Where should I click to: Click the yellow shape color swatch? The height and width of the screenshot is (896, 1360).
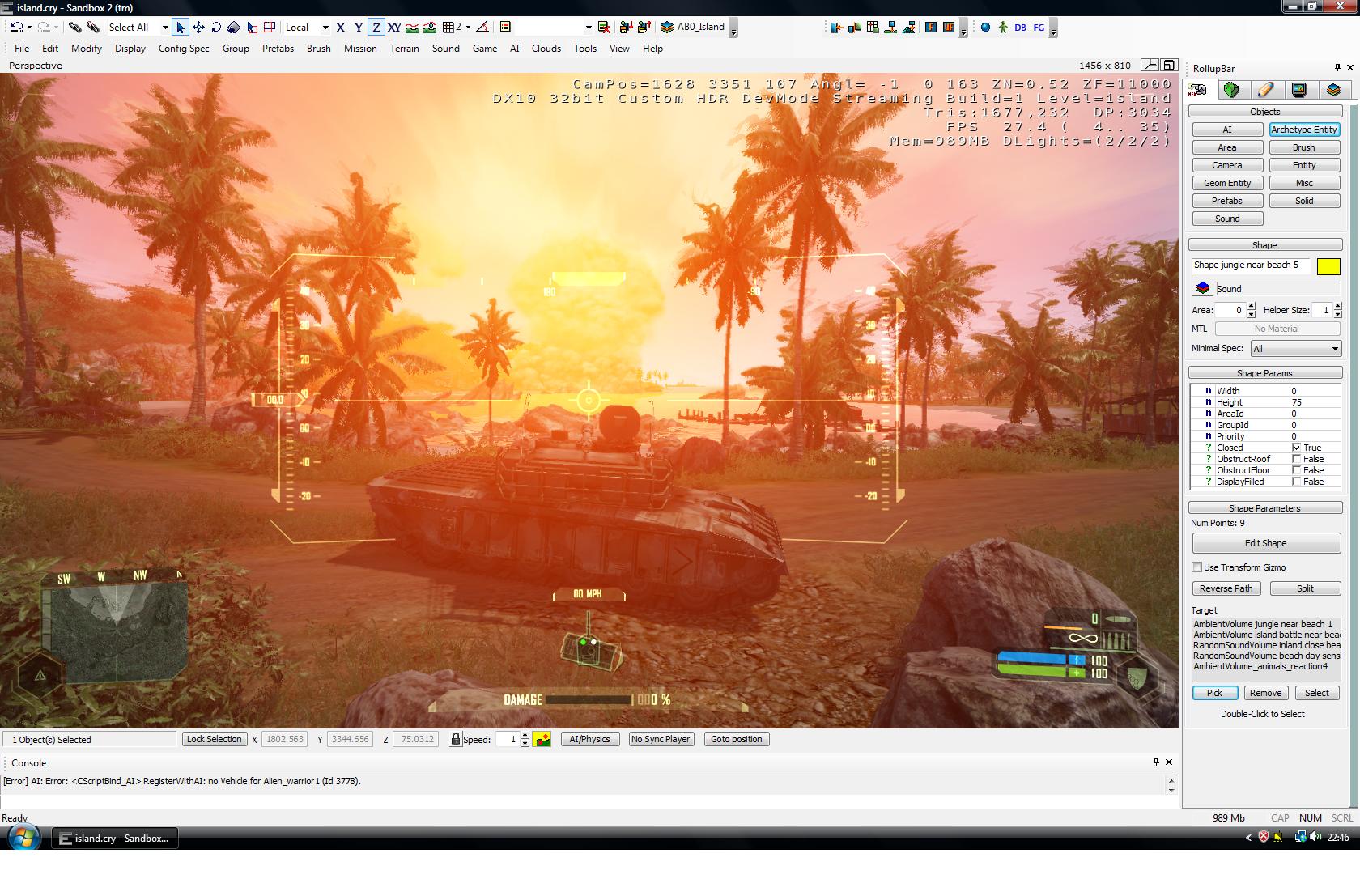click(1328, 266)
